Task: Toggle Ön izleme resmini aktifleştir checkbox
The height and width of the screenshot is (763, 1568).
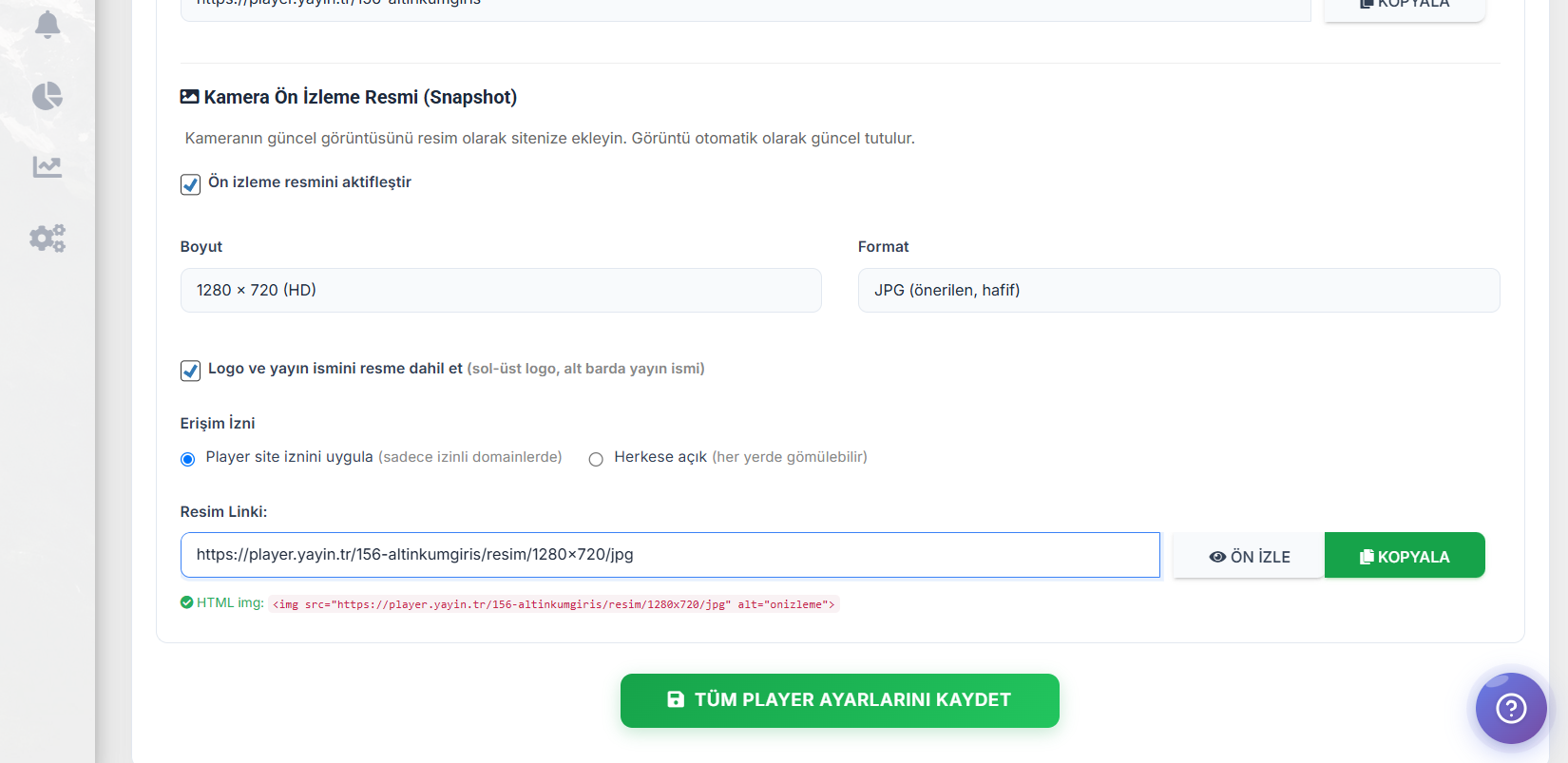Action: (190, 184)
